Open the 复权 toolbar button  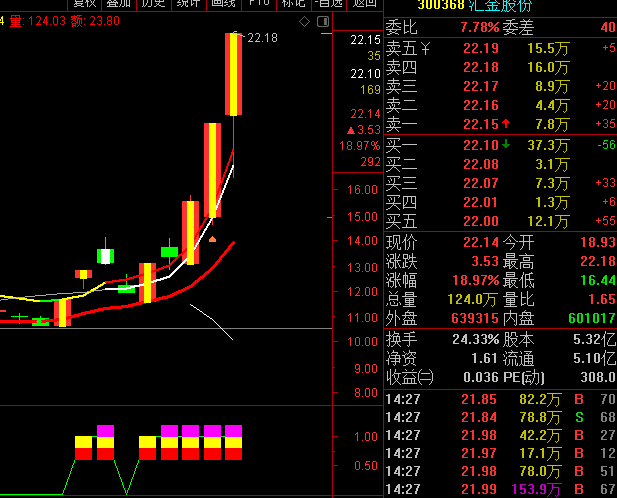pyautogui.click(x=85, y=4)
